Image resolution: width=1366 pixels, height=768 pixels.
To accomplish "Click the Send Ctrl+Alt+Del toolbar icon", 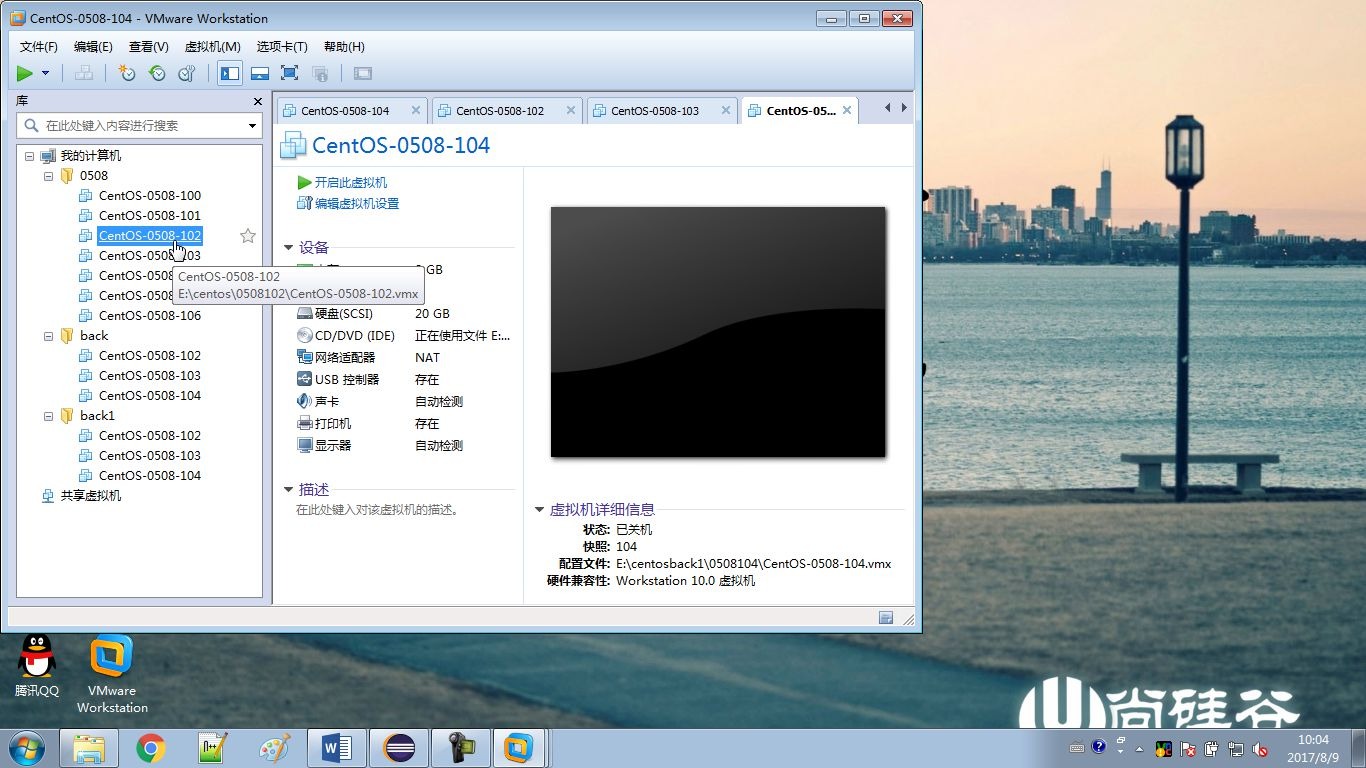I will pyautogui.click(x=85, y=73).
